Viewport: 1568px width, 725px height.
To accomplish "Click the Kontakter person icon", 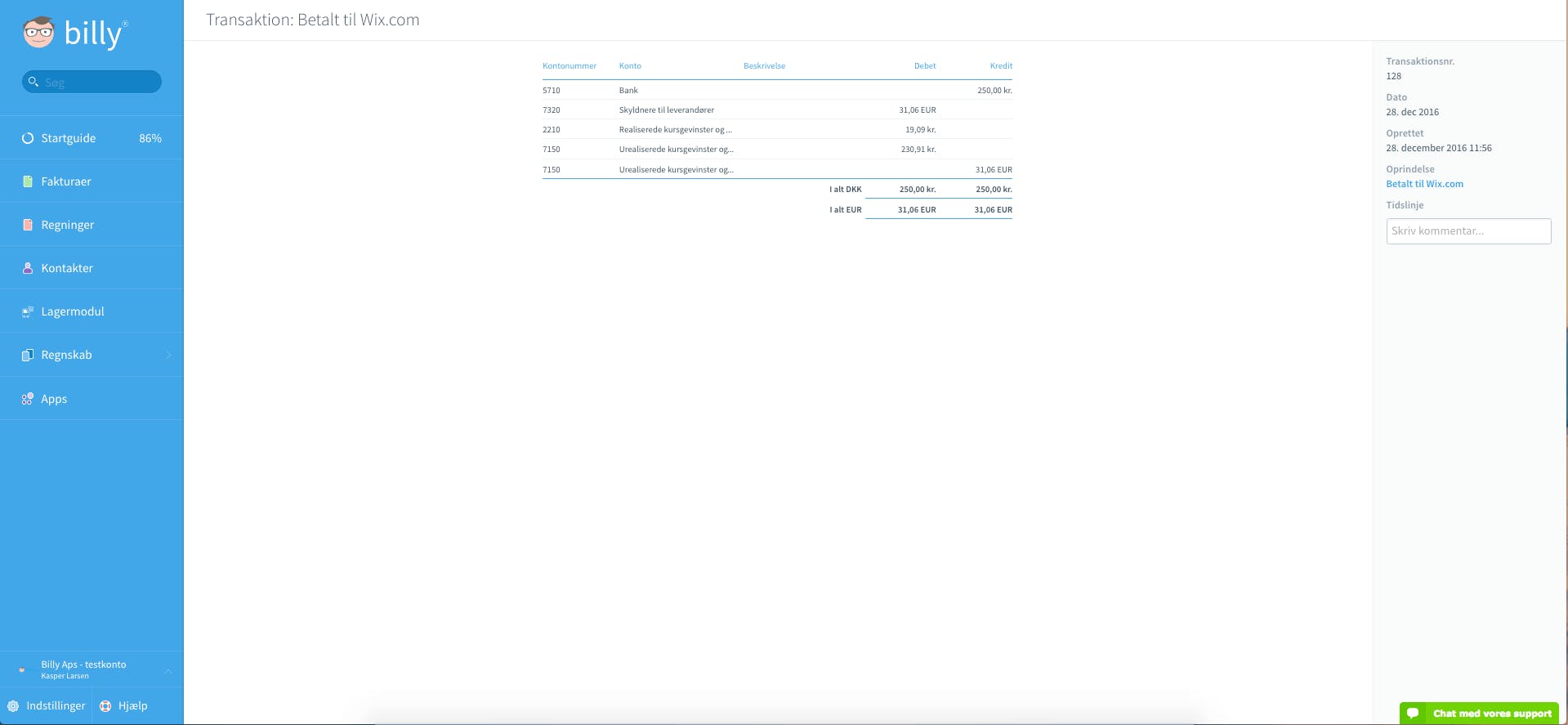I will click(x=28, y=268).
